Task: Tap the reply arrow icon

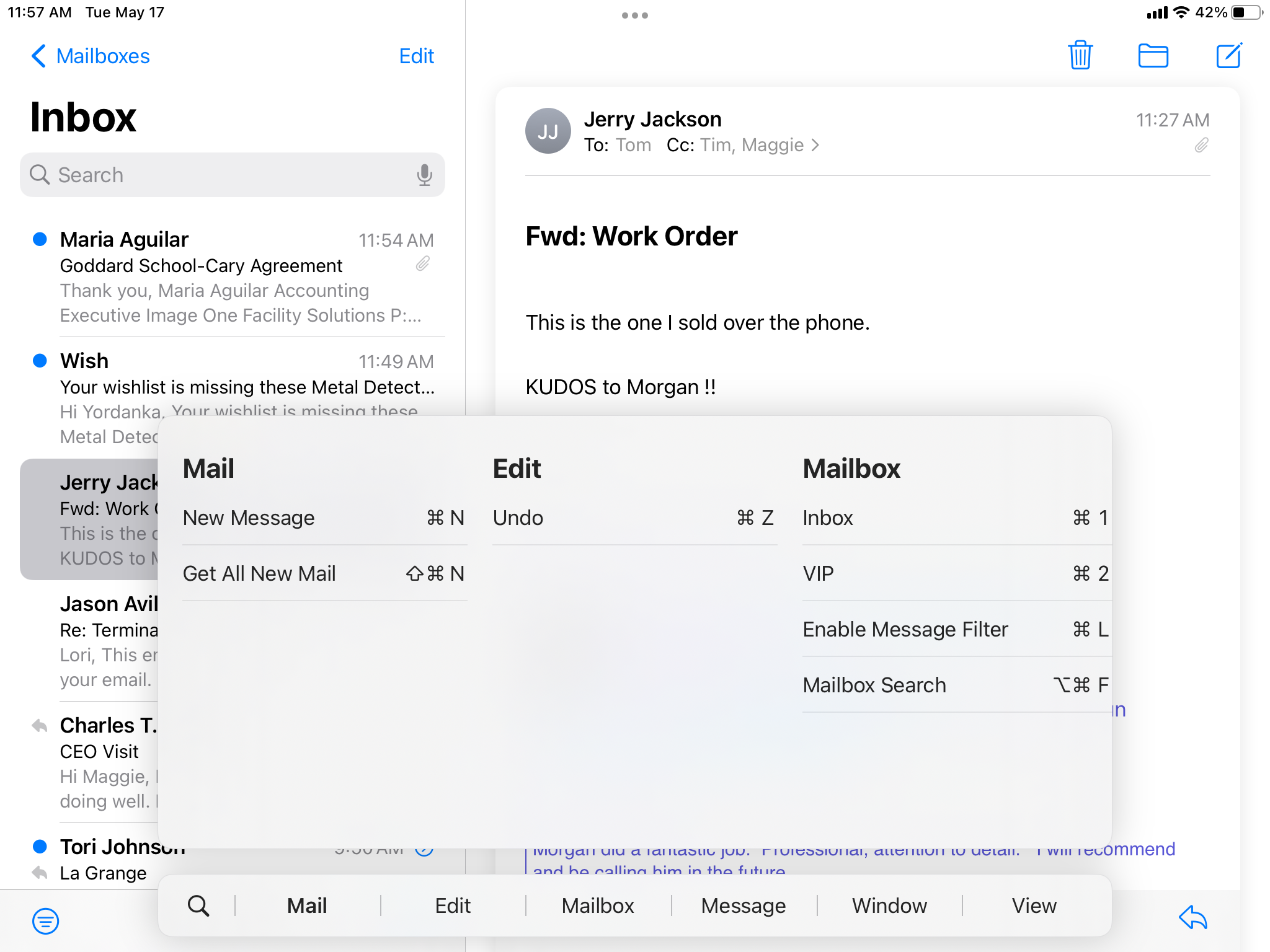Action: tap(1192, 918)
